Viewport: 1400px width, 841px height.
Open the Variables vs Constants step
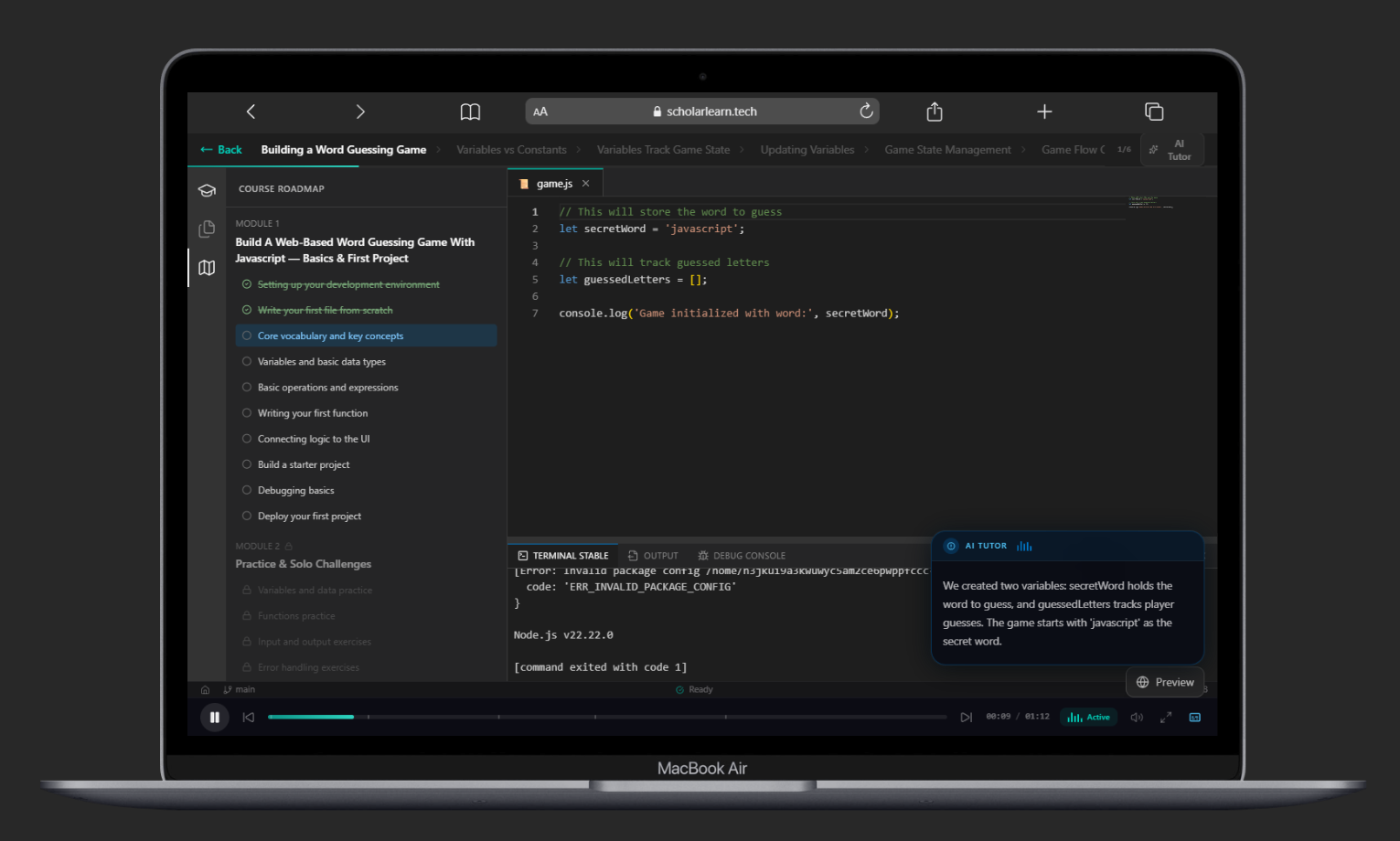click(511, 150)
